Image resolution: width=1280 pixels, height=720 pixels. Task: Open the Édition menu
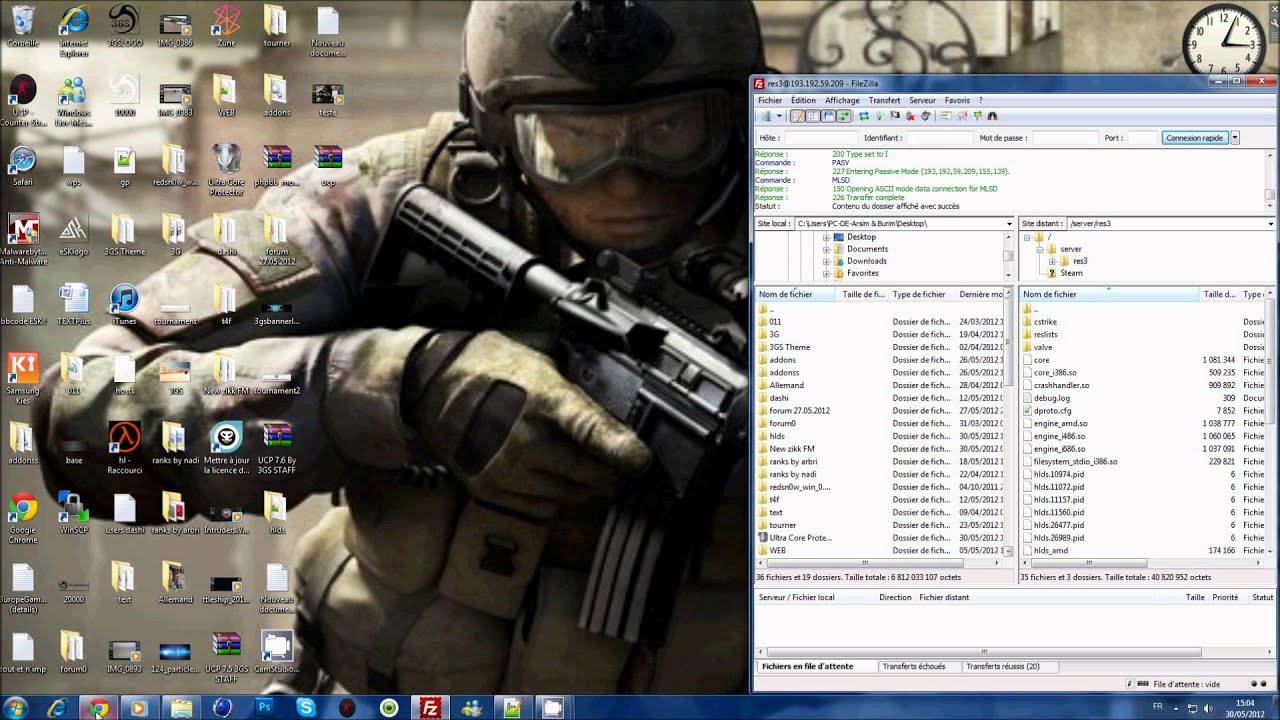(x=803, y=100)
